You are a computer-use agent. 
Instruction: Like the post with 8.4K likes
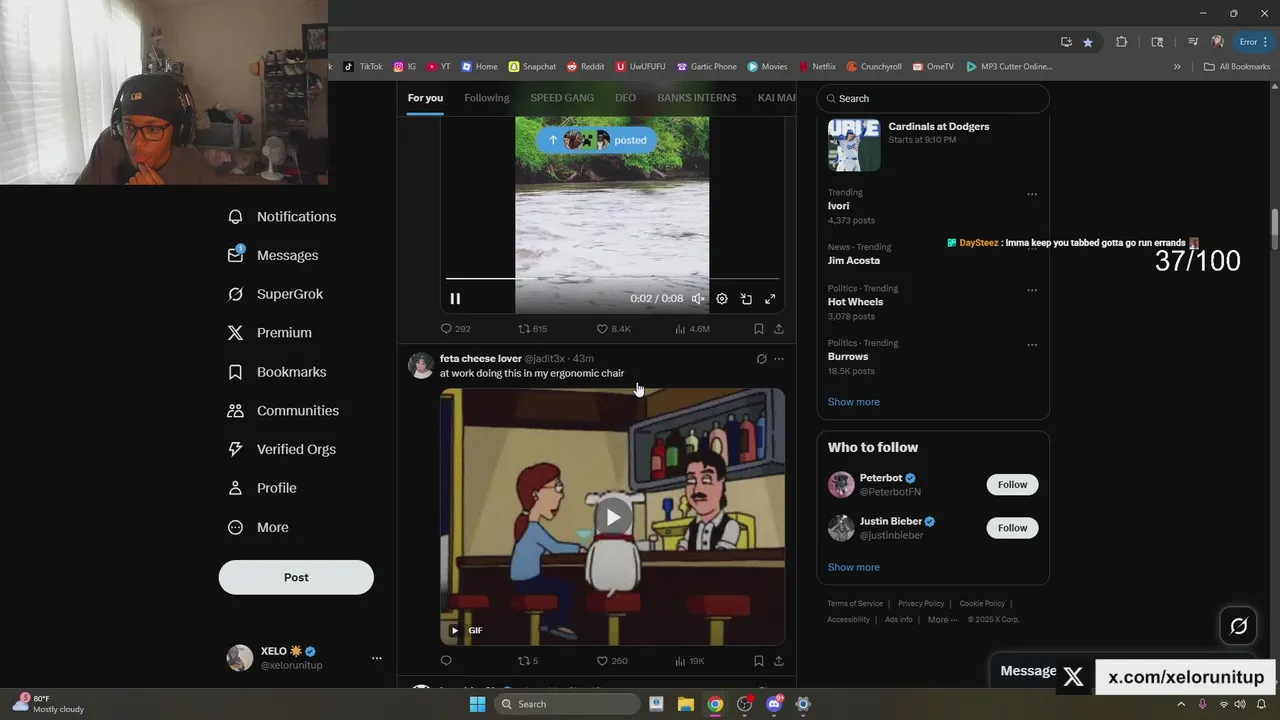coord(613,328)
